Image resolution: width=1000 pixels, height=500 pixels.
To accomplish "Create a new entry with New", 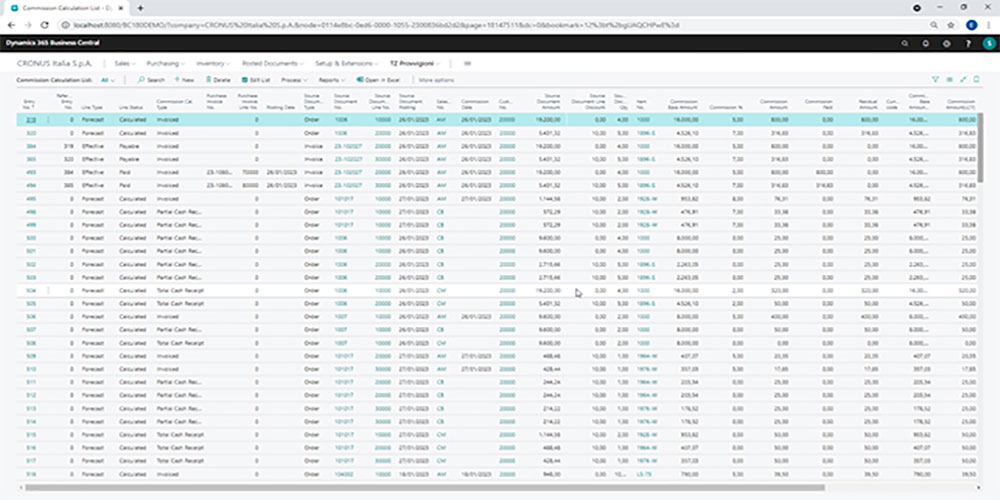I will coord(185,79).
